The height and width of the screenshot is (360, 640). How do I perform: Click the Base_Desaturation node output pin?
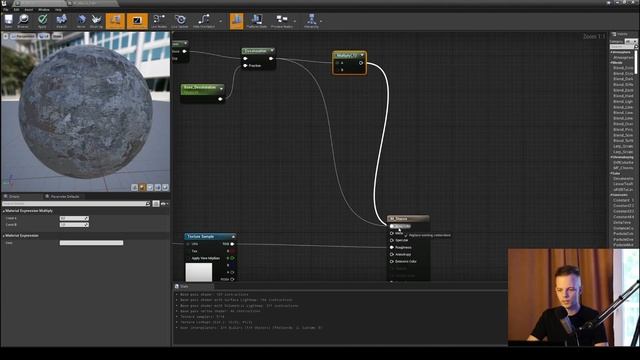pos(220,99)
